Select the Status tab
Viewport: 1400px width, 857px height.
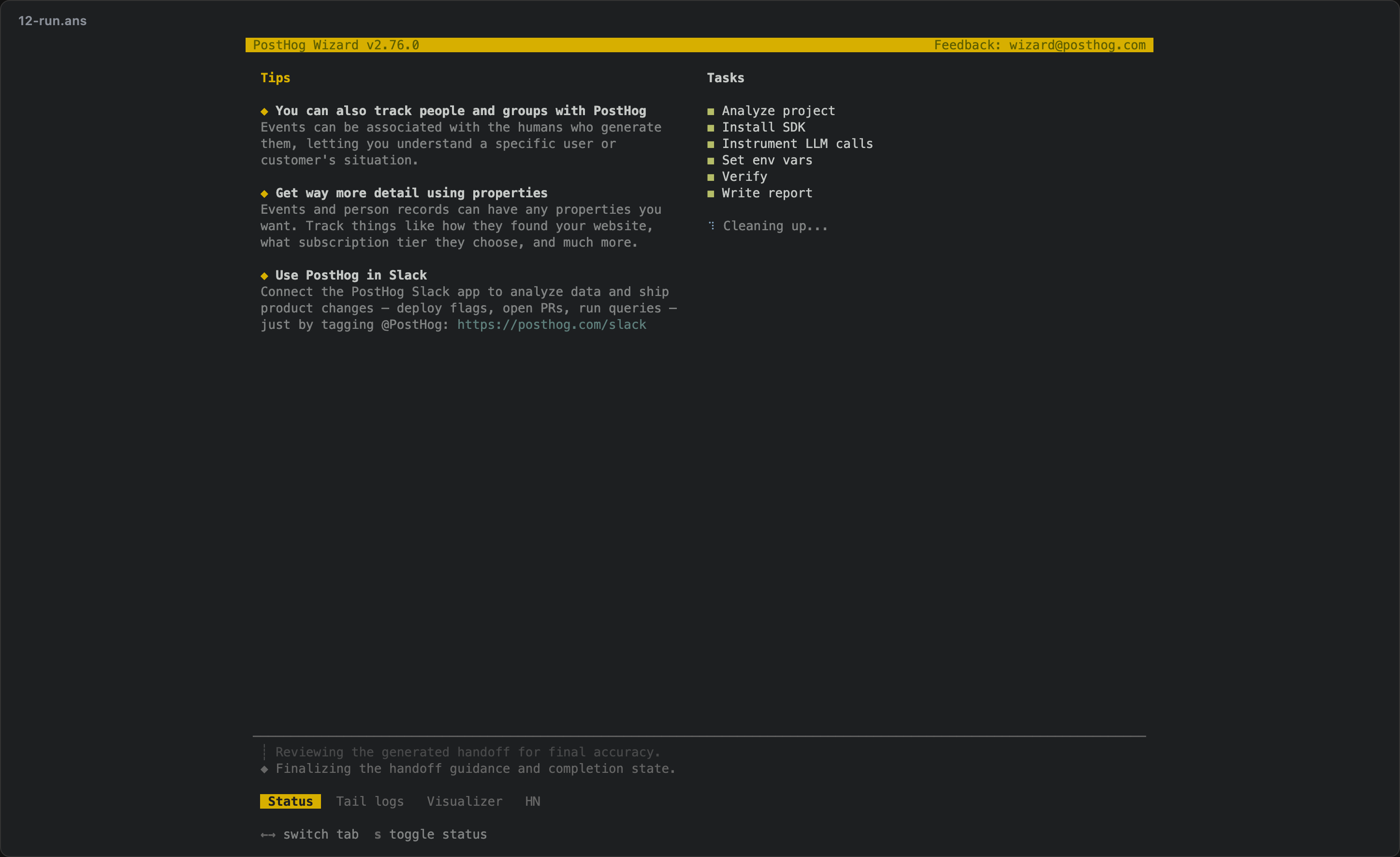[291, 801]
